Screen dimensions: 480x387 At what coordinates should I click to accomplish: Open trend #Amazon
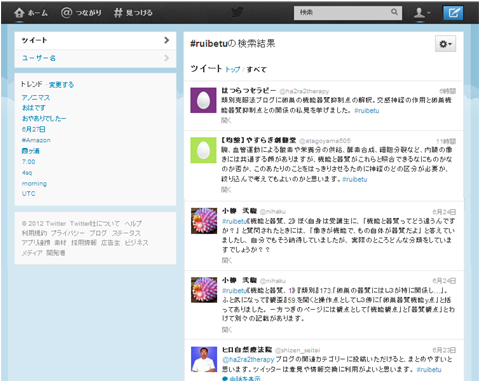36,140
